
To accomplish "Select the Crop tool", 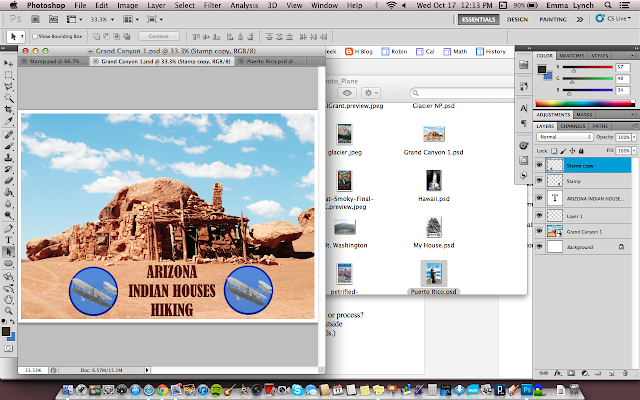I will coord(8,108).
